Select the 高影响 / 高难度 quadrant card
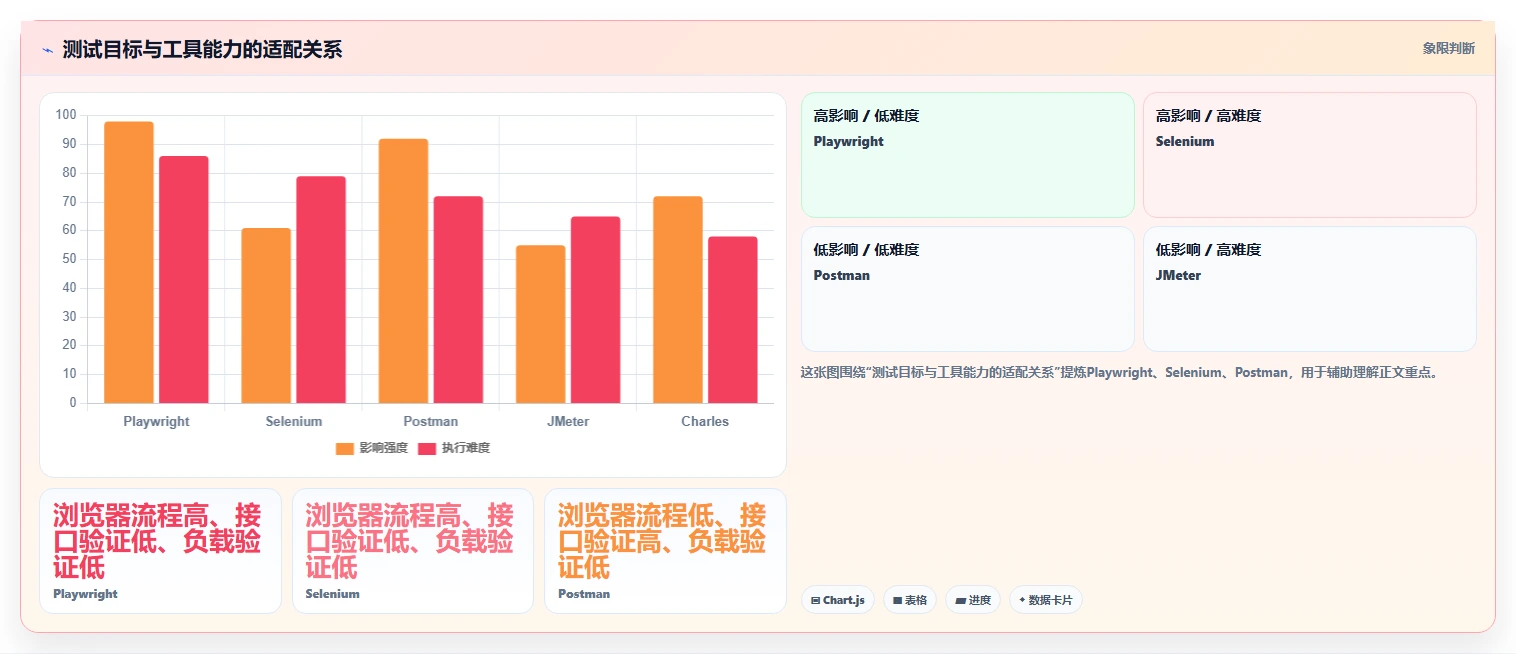 [1310, 155]
